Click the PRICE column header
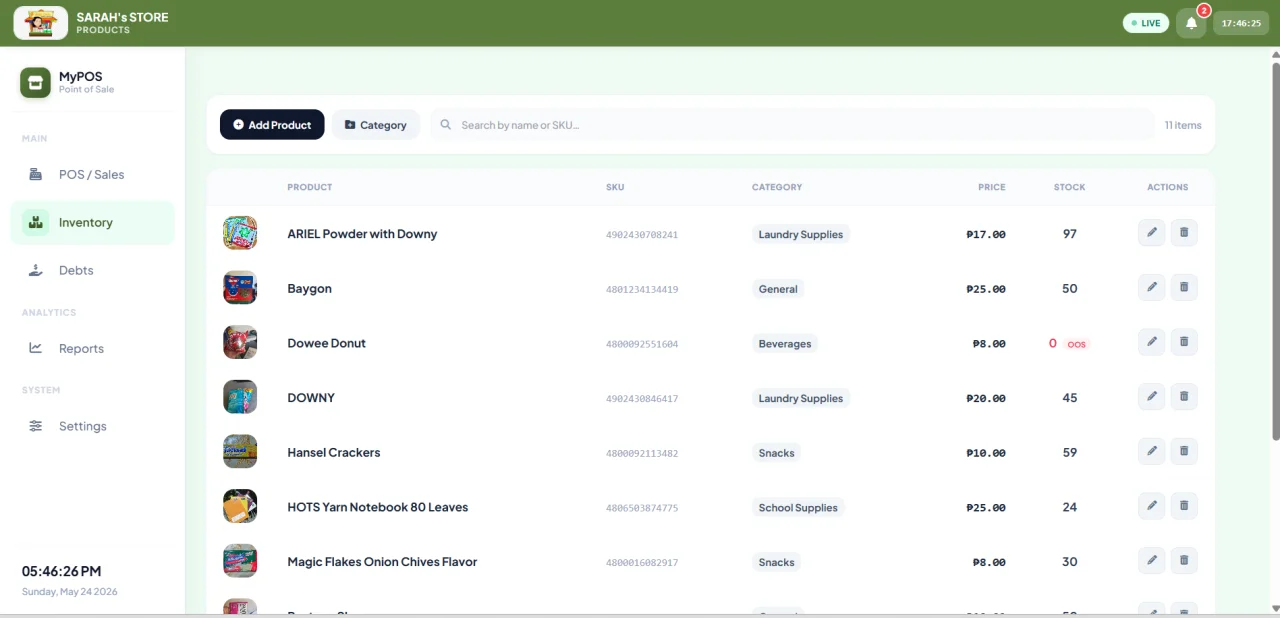Image resolution: width=1280 pixels, height=618 pixels. coord(992,187)
